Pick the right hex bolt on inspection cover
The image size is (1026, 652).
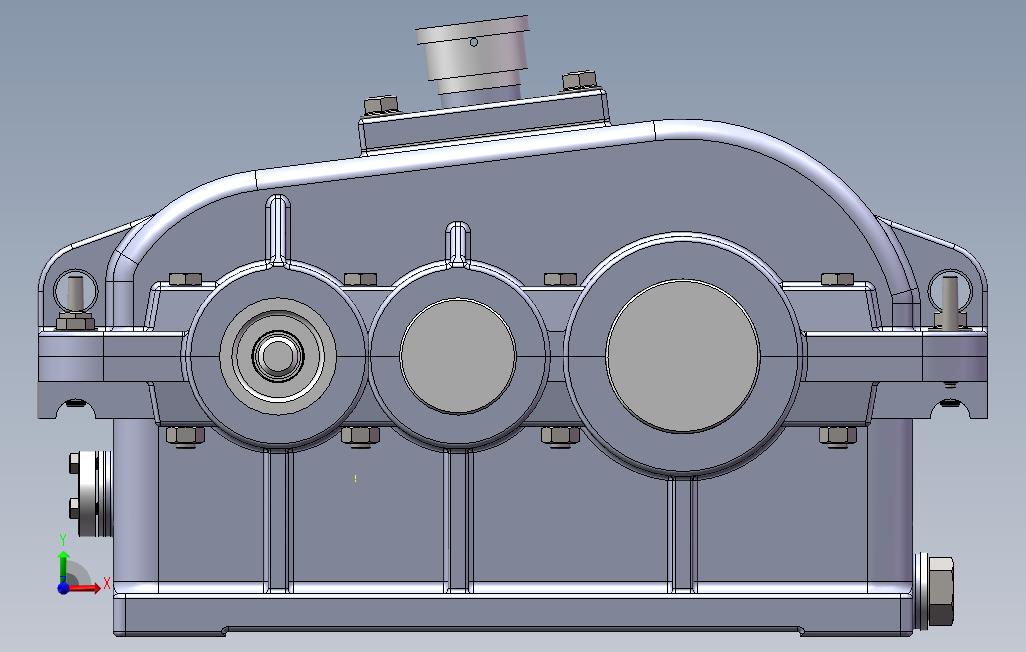coord(579,81)
